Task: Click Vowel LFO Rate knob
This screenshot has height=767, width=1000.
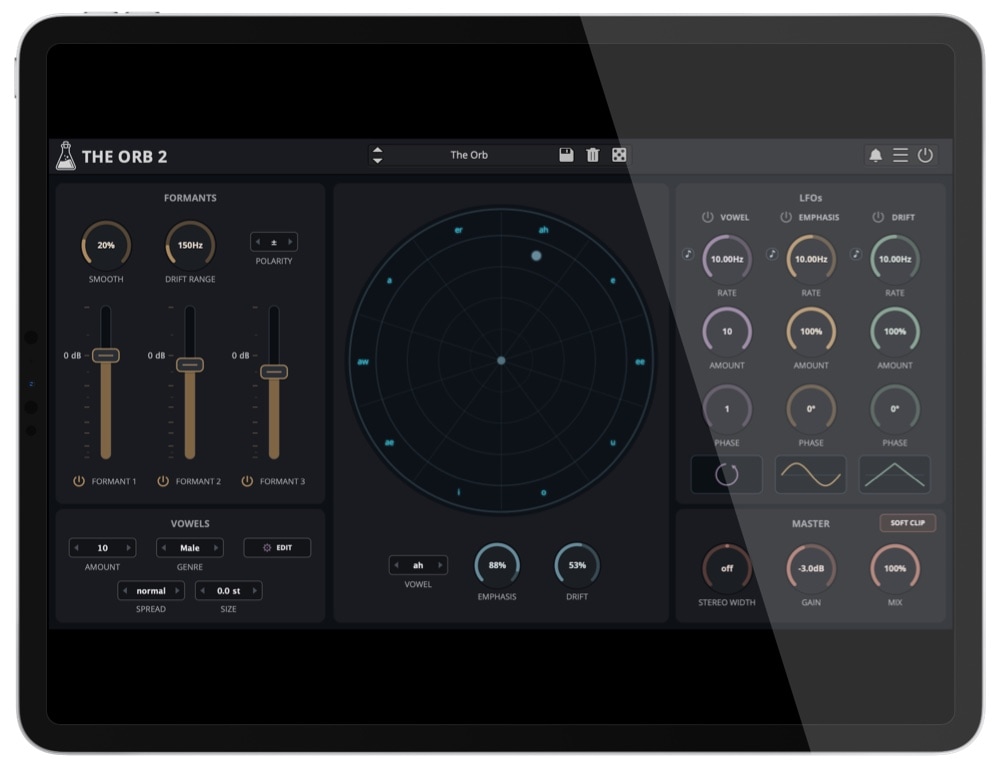Action: (x=727, y=259)
